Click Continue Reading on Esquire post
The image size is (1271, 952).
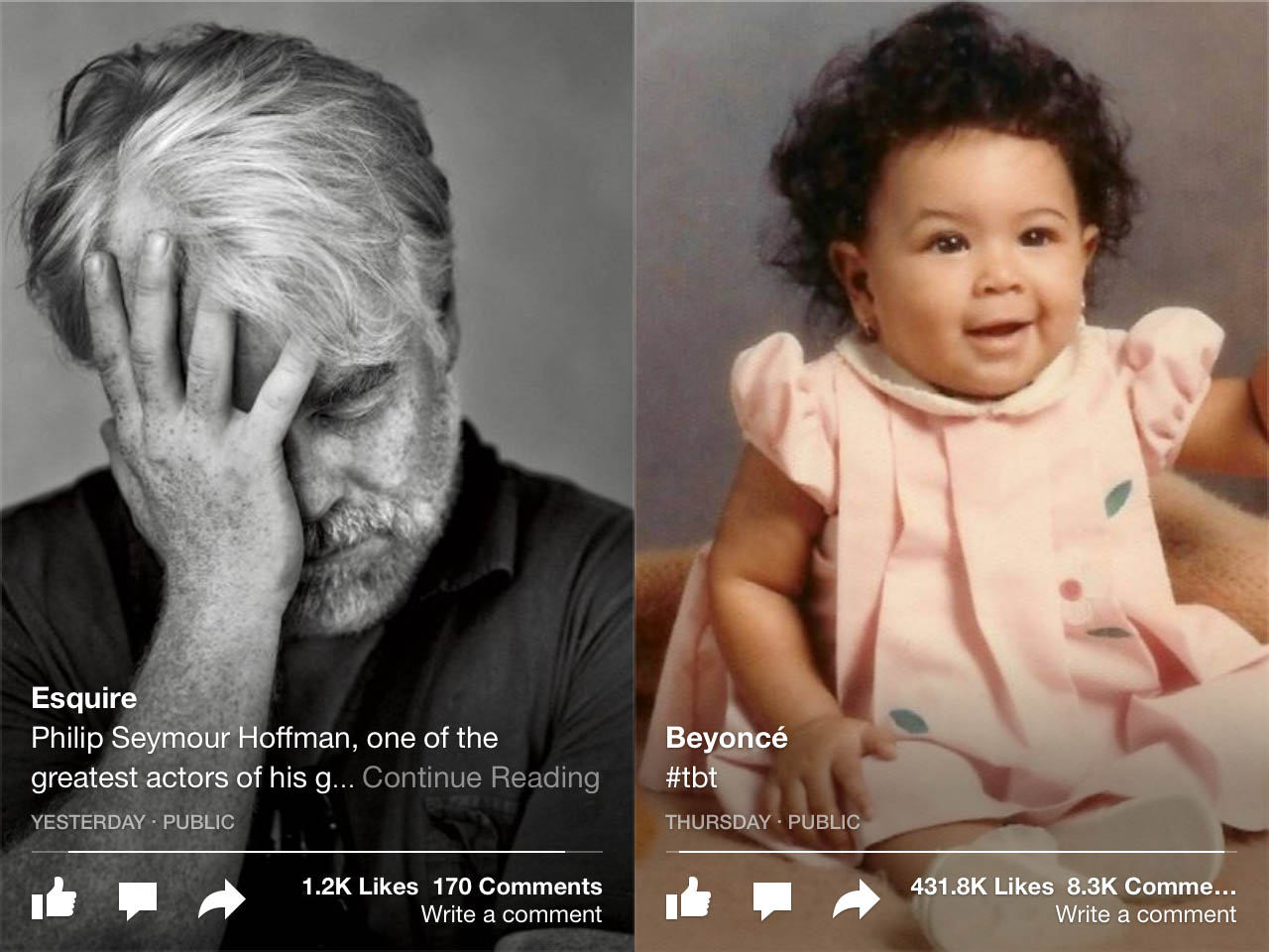coord(481,777)
